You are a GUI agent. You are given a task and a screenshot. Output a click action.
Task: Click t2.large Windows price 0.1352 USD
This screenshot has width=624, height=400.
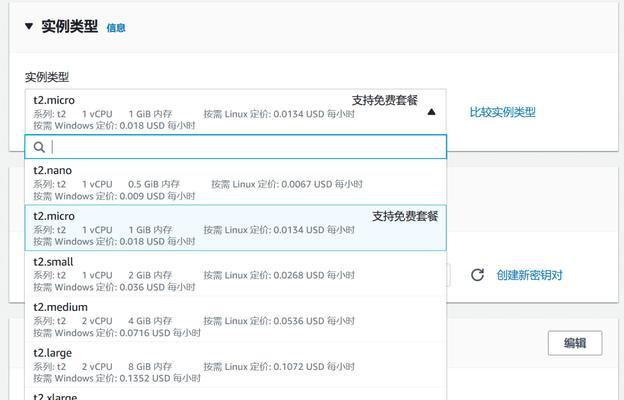pyautogui.click(x=117, y=378)
